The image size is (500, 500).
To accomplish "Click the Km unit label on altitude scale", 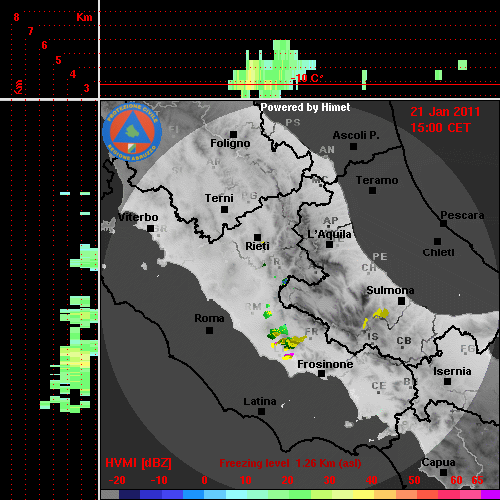I will click(x=84, y=17).
